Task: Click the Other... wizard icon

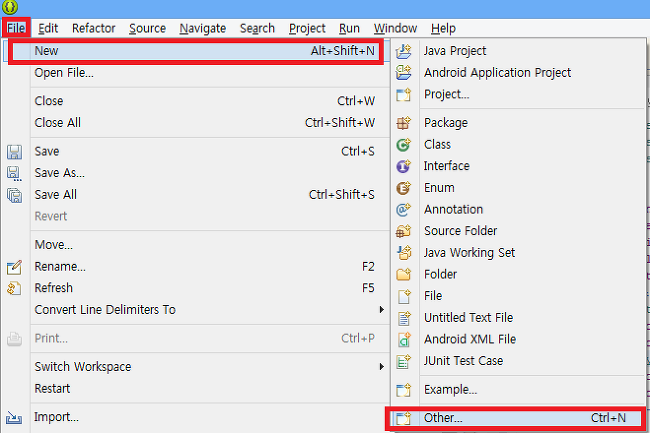Action: [x=403, y=418]
